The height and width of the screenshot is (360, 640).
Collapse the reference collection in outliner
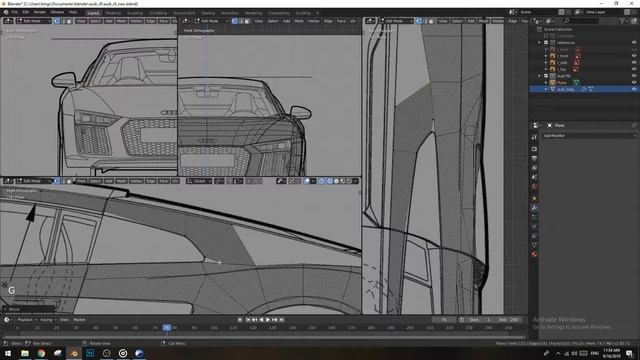(540, 42)
